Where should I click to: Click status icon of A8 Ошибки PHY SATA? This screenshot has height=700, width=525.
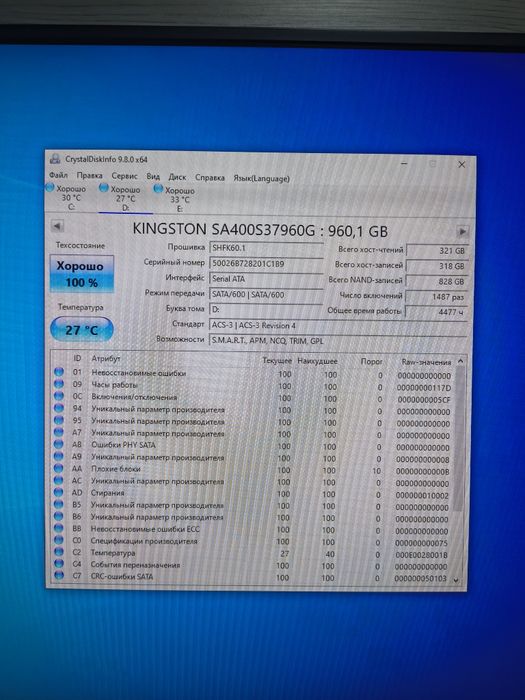click(x=59, y=444)
